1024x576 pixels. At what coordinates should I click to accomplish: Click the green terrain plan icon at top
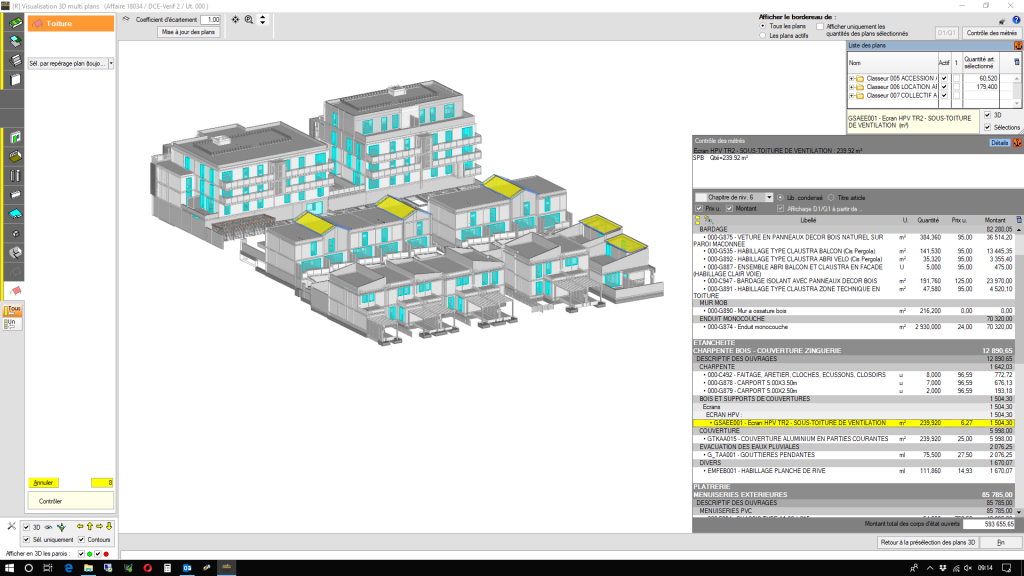click(15, 23)
